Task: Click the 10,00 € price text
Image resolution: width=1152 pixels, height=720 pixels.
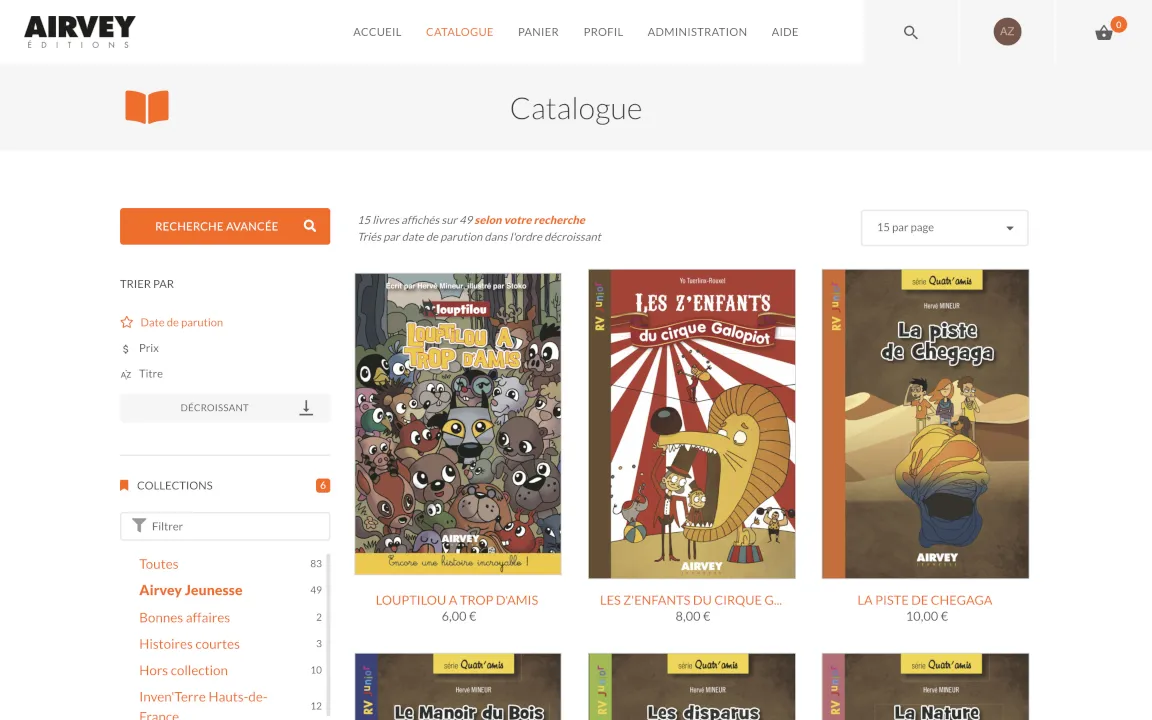Action: click(x=926, y=616)
